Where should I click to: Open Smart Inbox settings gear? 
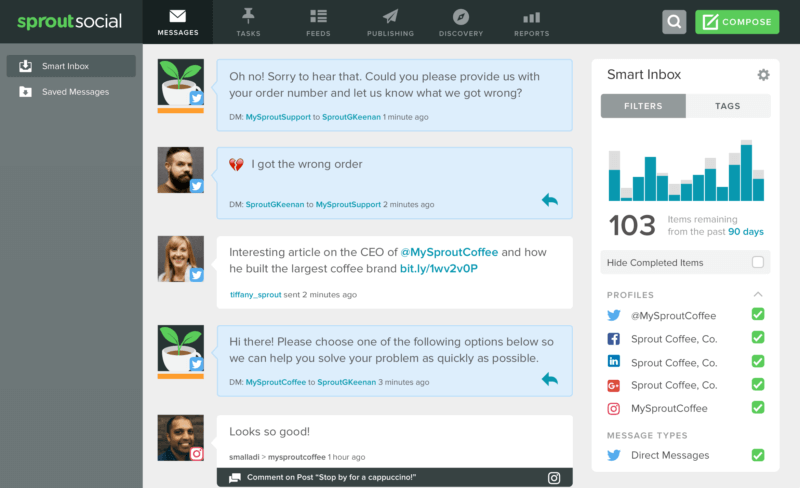(x=763, y=75)
